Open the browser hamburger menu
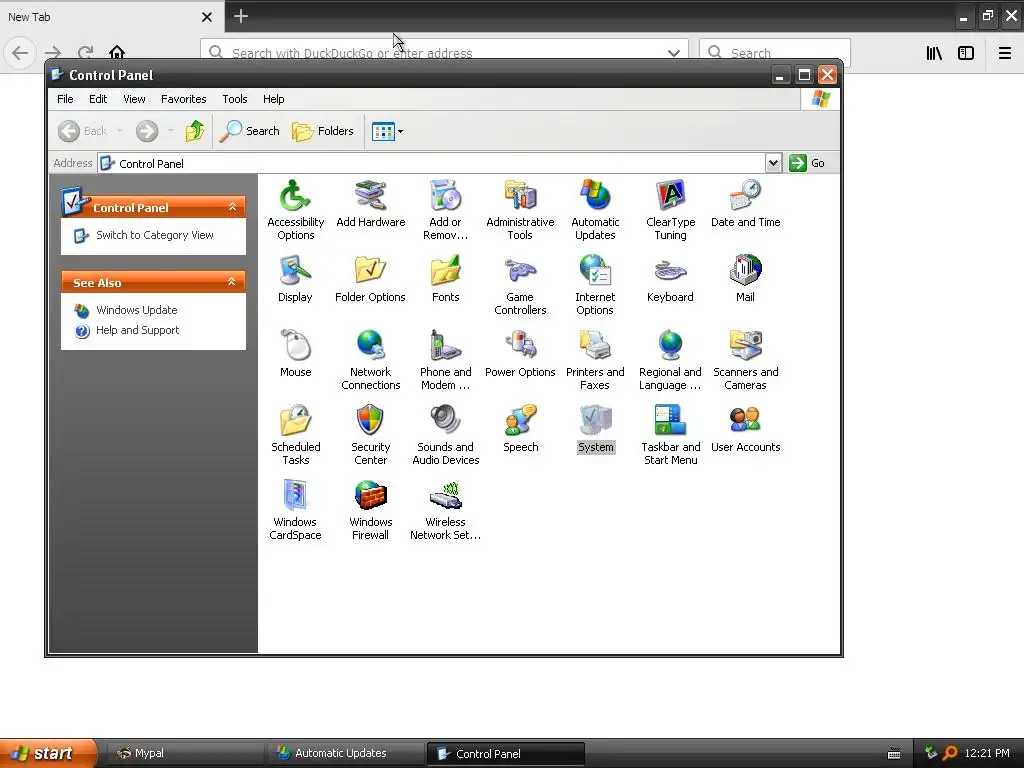Screen dimensions: 1024x768 click(1004, 53)
